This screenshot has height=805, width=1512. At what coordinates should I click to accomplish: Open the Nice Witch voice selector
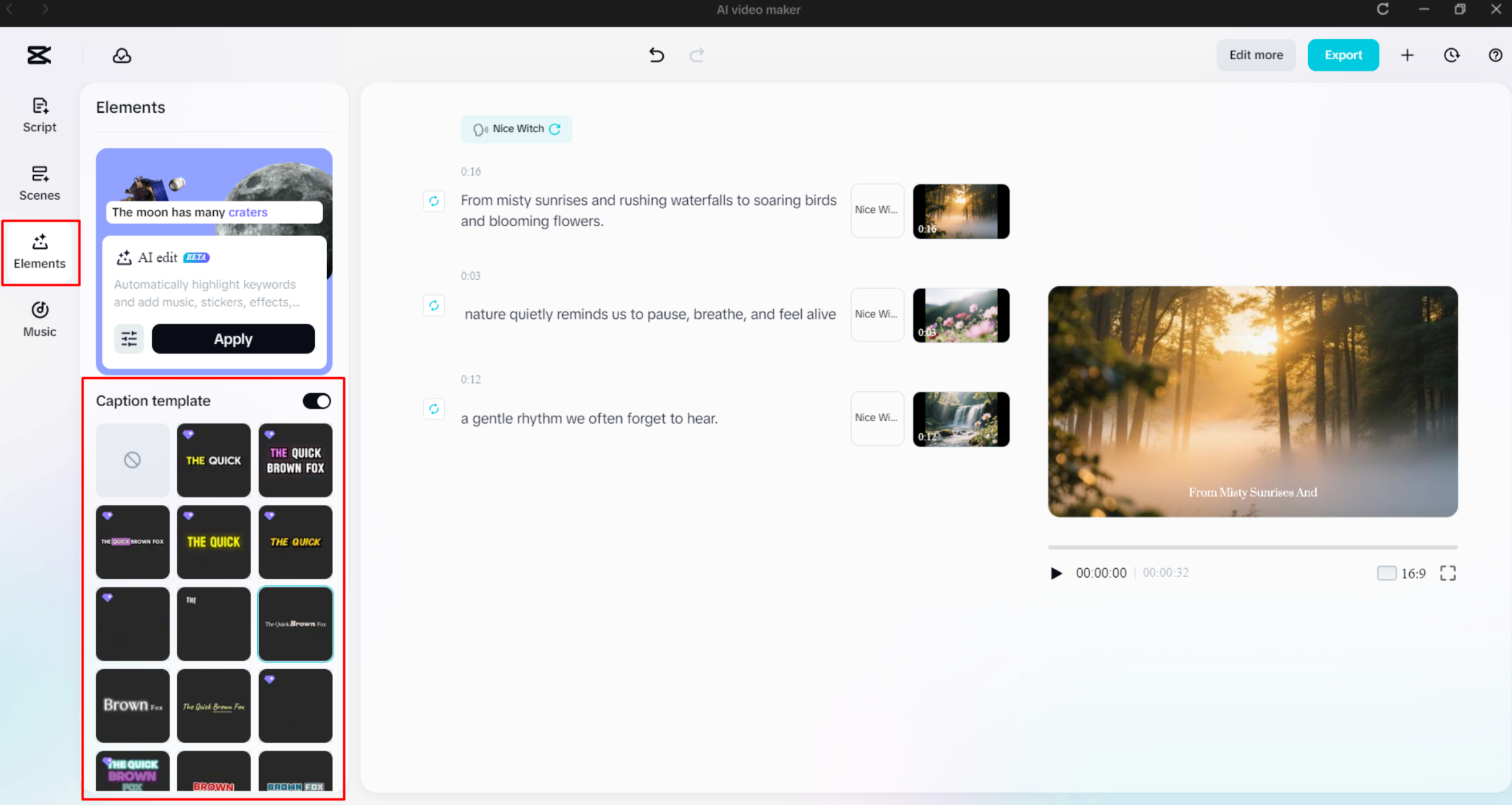[x=516, y=129]
